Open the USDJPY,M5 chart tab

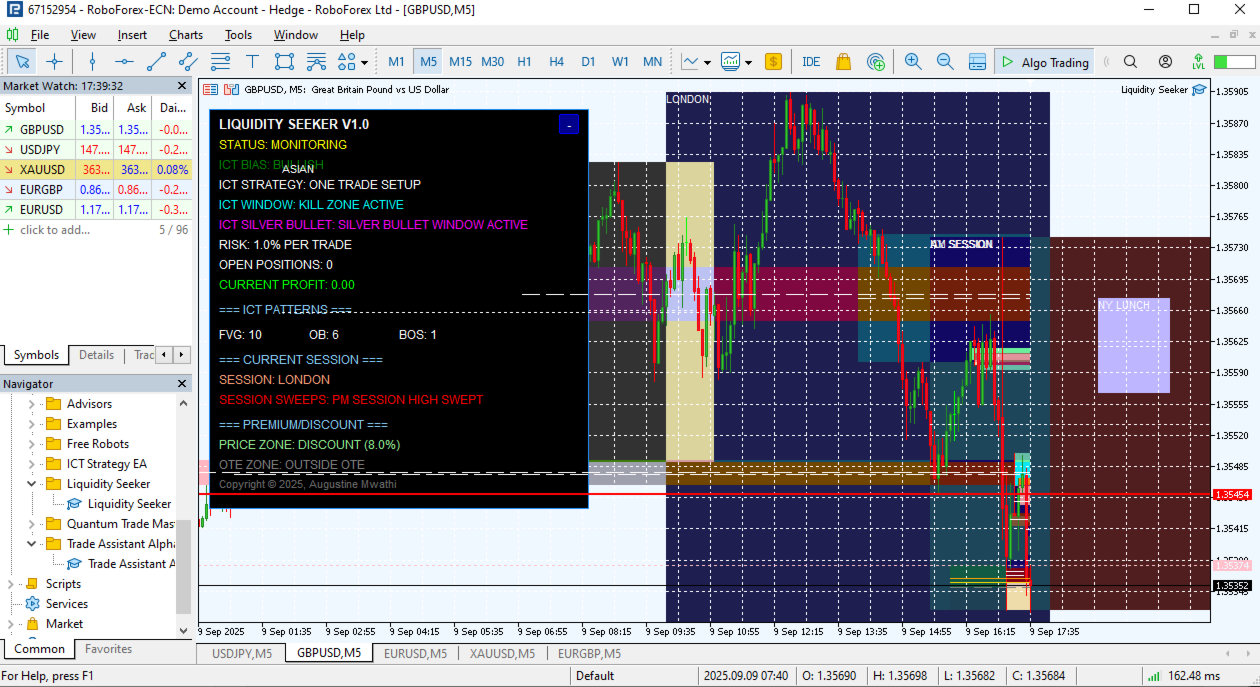click(x=242, y=653)
